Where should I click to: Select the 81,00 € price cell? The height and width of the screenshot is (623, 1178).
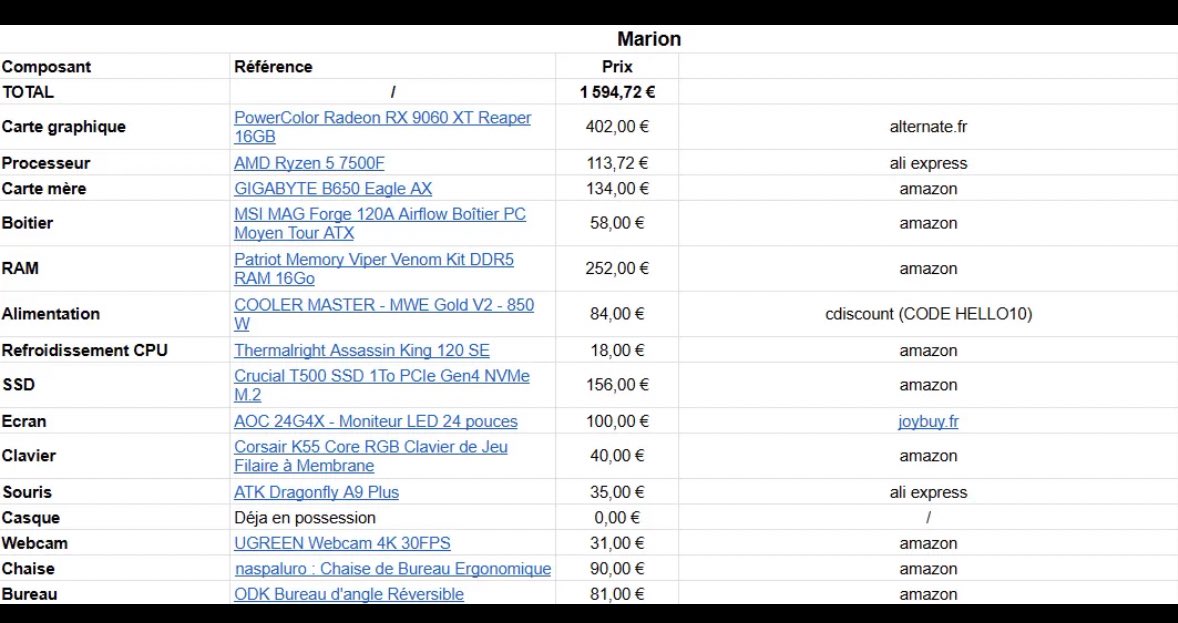(x=617, y=594)
